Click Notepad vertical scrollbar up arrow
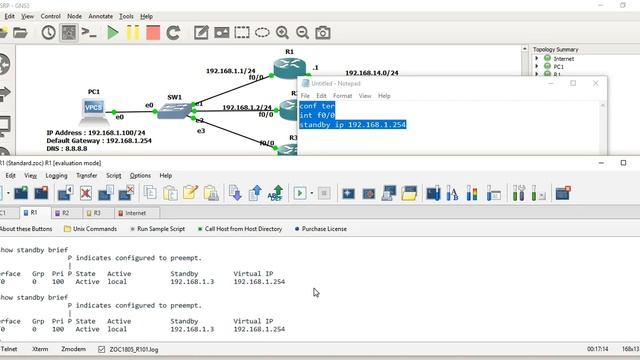 click(x=602, y=105)
